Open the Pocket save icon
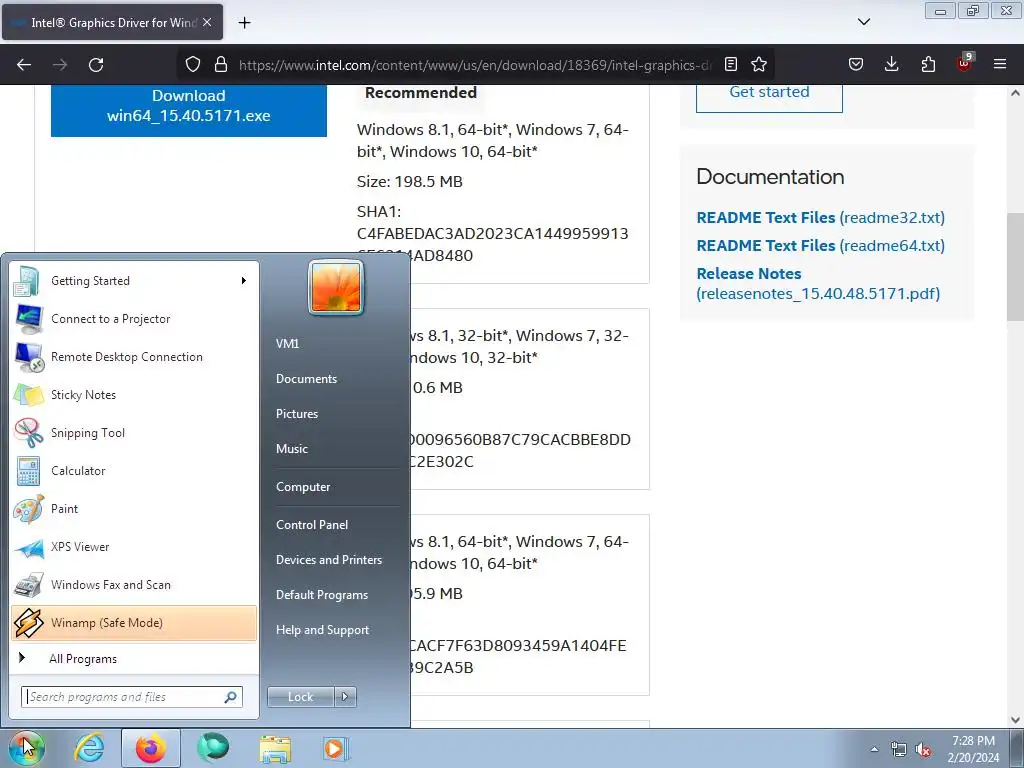The image size is (1024, 768). (856, 65)
